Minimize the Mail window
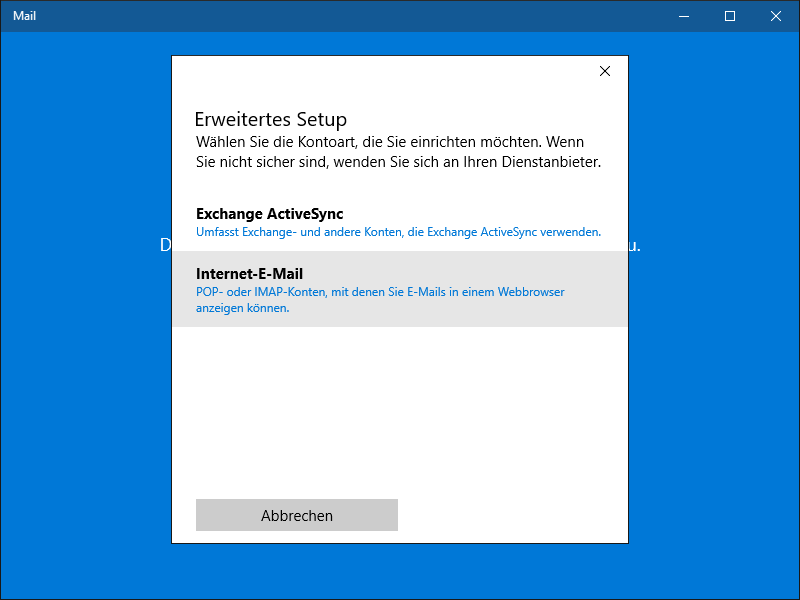This screenshot has height=600, width=800. (x=684, y=16)
